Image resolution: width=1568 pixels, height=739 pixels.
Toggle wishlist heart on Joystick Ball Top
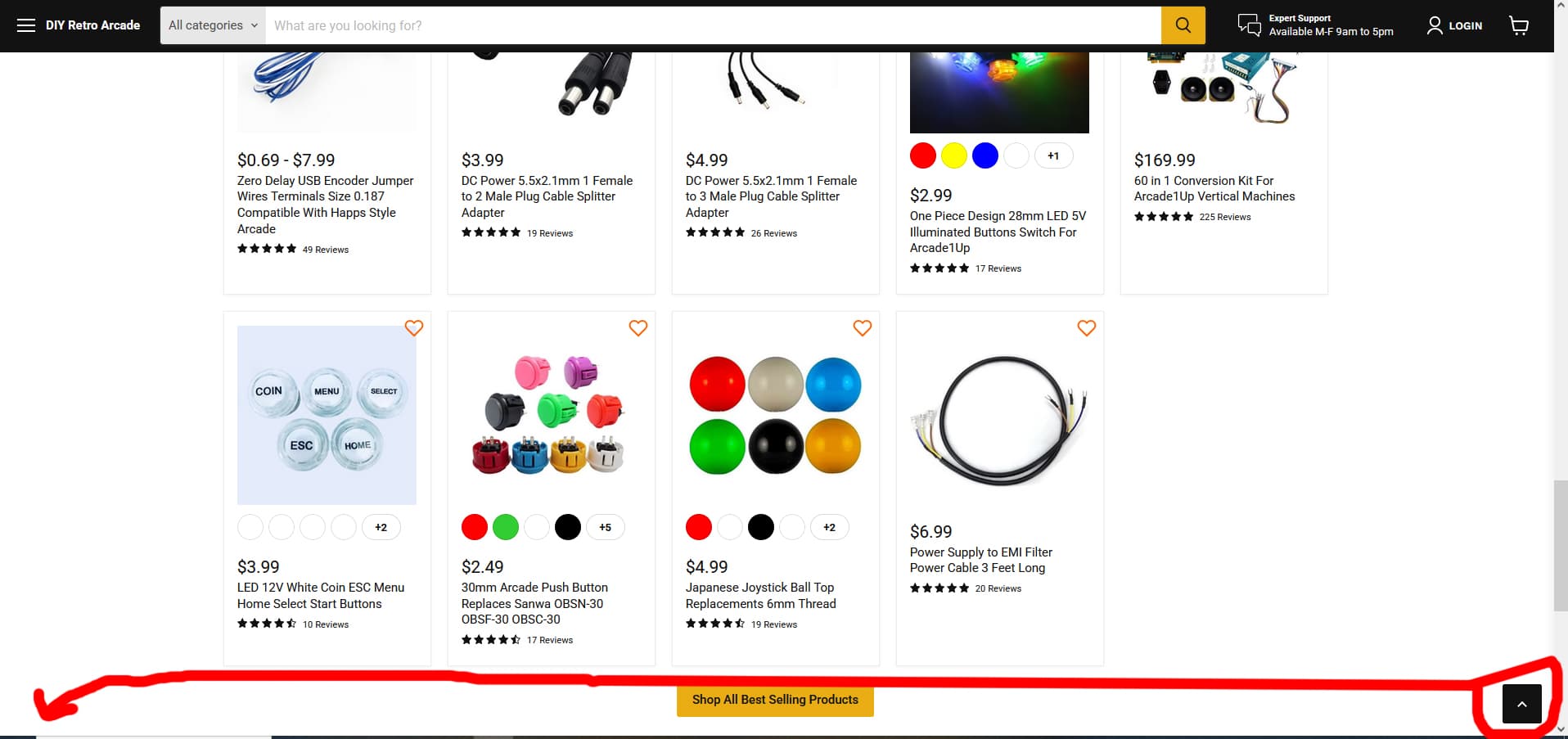point(863,328)
